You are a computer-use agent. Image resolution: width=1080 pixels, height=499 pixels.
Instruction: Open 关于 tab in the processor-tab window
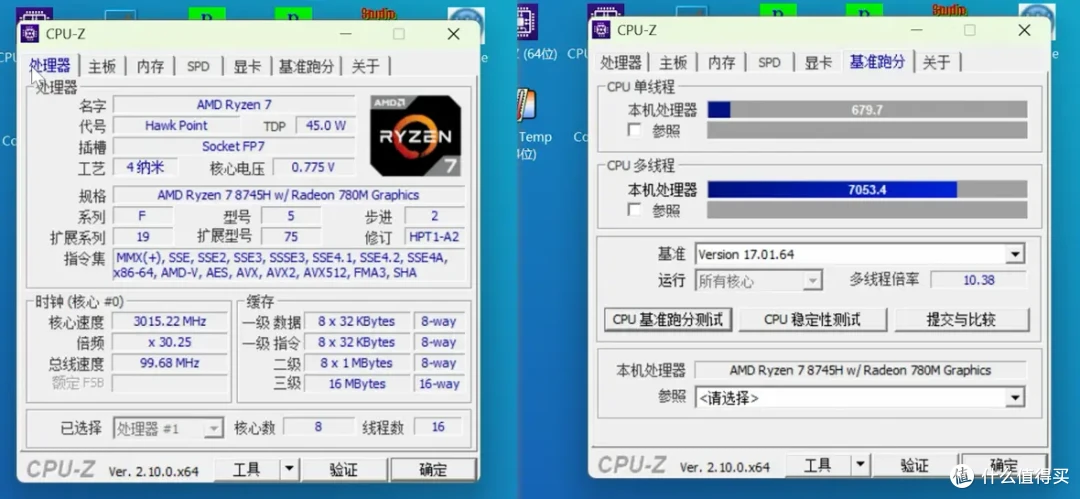365,66
